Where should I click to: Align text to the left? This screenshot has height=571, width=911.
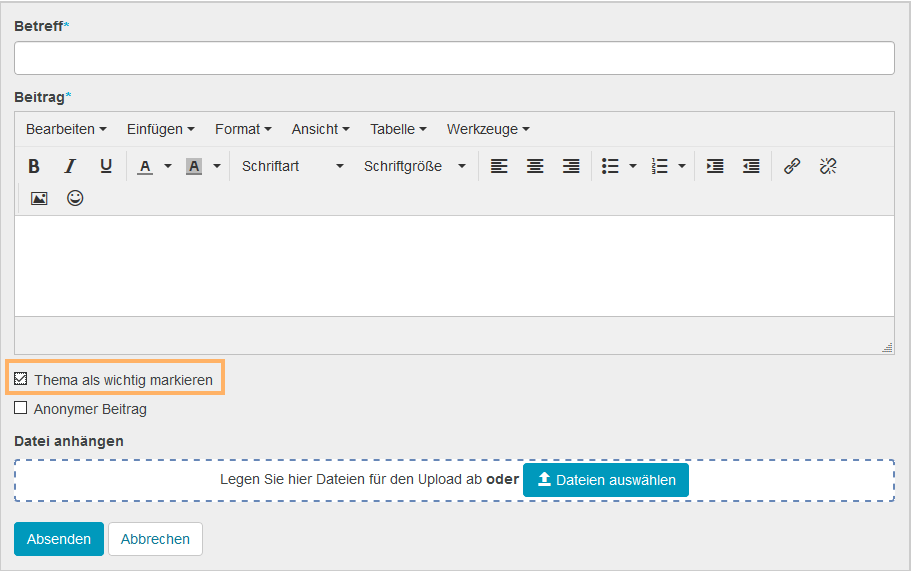499,166
